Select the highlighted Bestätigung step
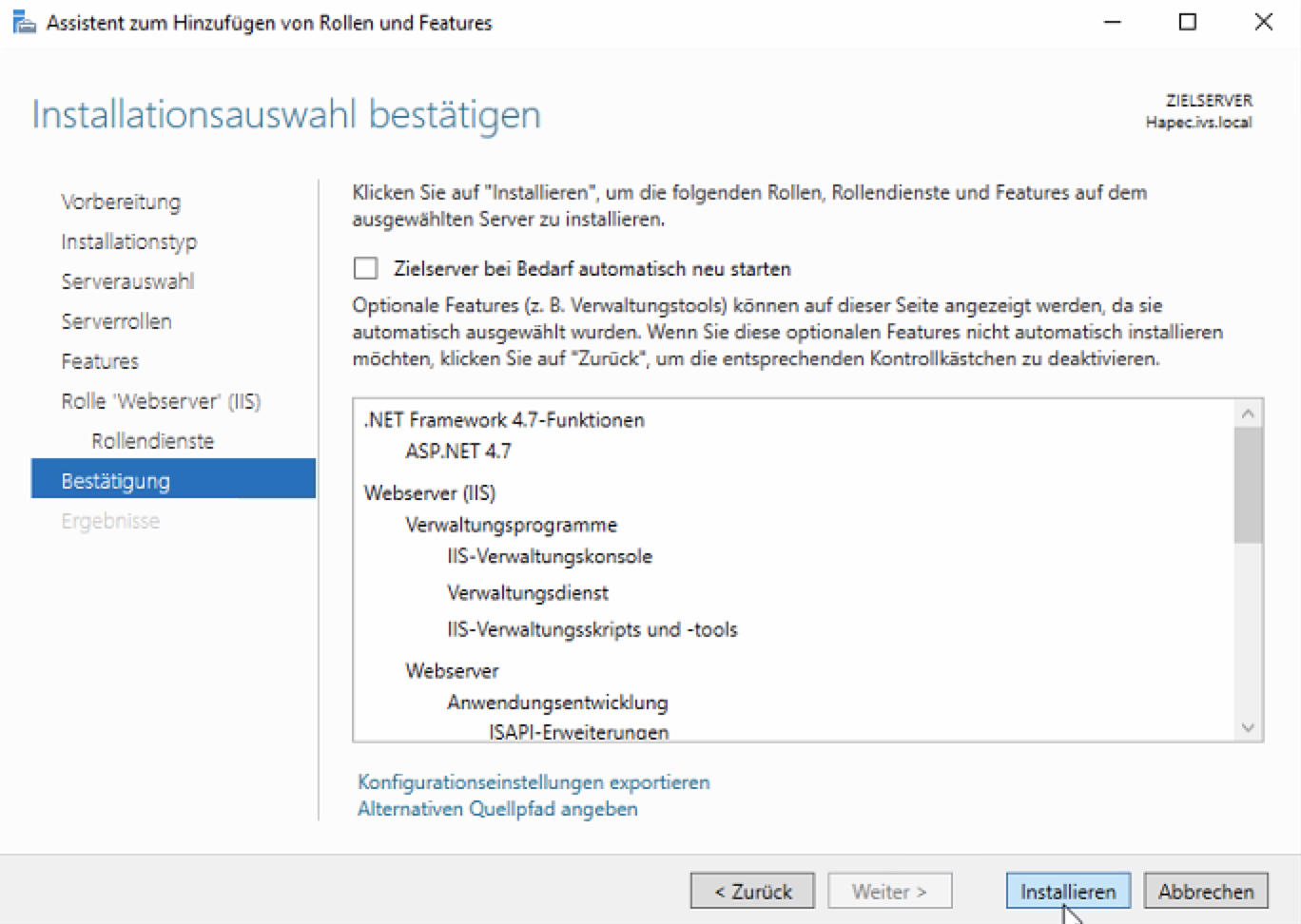 (115, 481)
